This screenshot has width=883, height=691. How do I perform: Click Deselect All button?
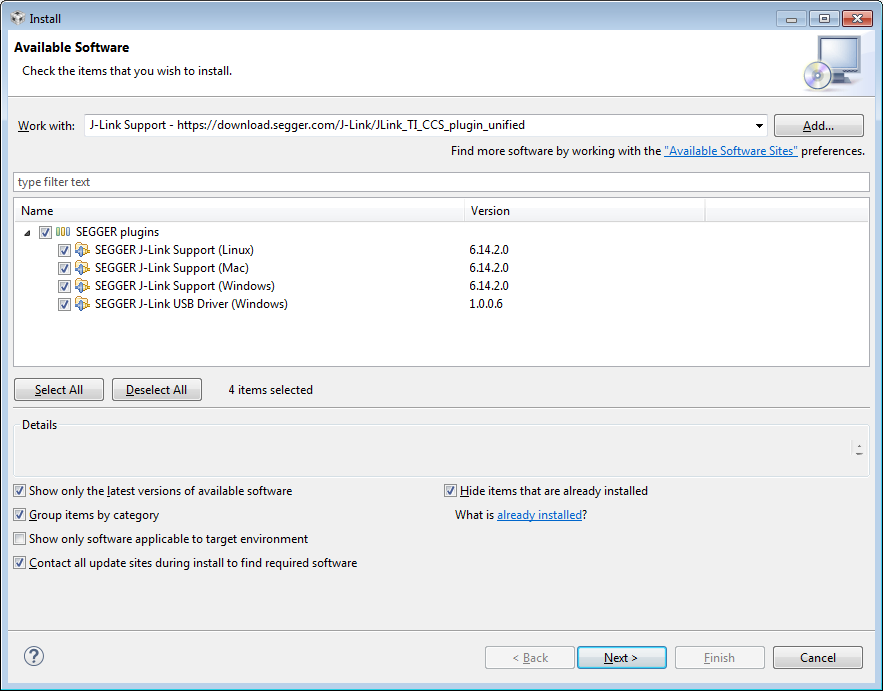pos(157,390)
